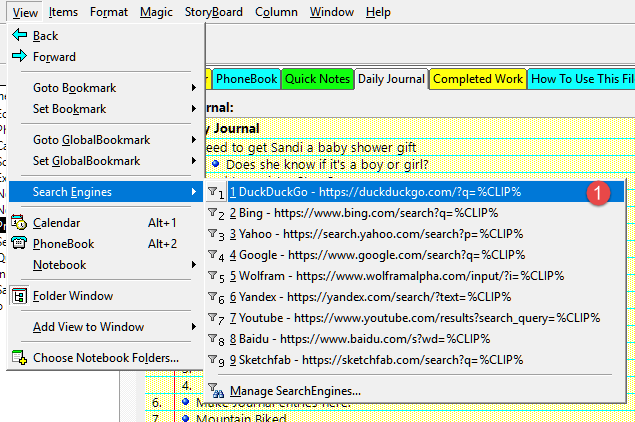Open the Items menu
This screenshot has height=422, width=635.
(63, 12)
